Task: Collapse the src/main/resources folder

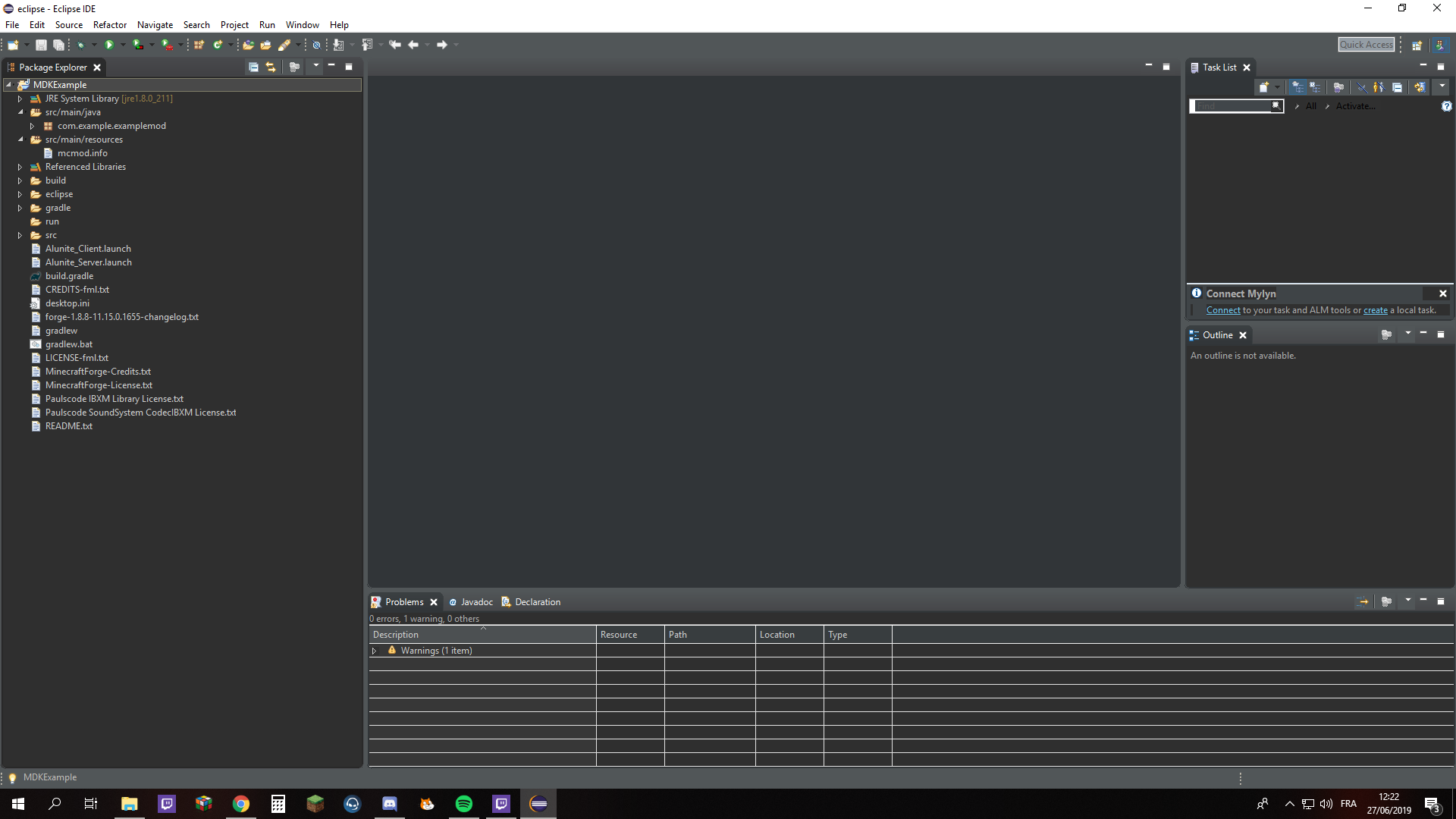Action: (20, 140)
